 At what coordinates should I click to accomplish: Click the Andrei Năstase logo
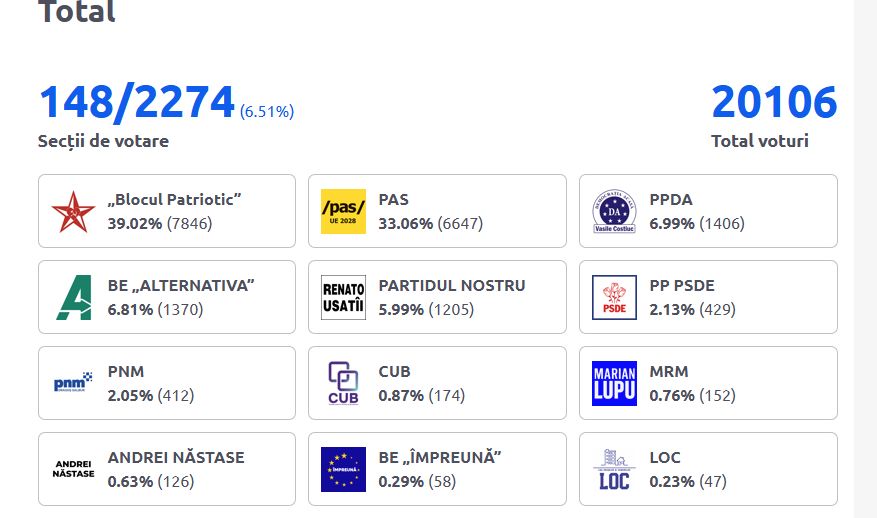(73, 469)
